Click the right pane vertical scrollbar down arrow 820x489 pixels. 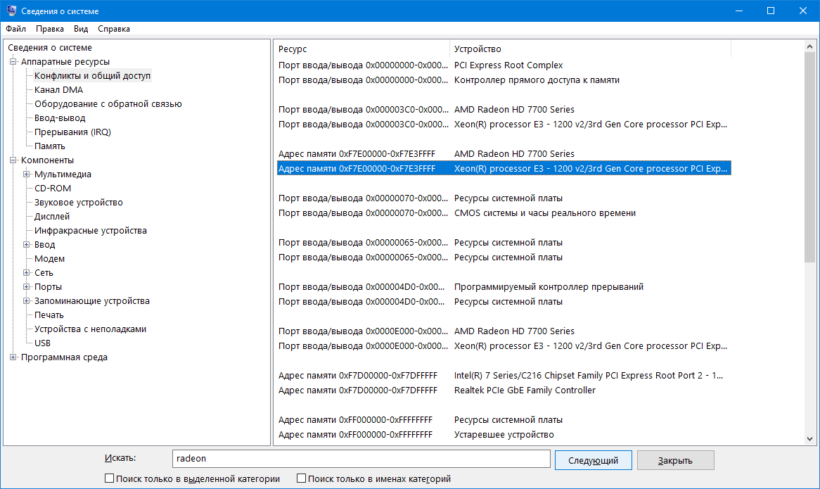point(809,437)
